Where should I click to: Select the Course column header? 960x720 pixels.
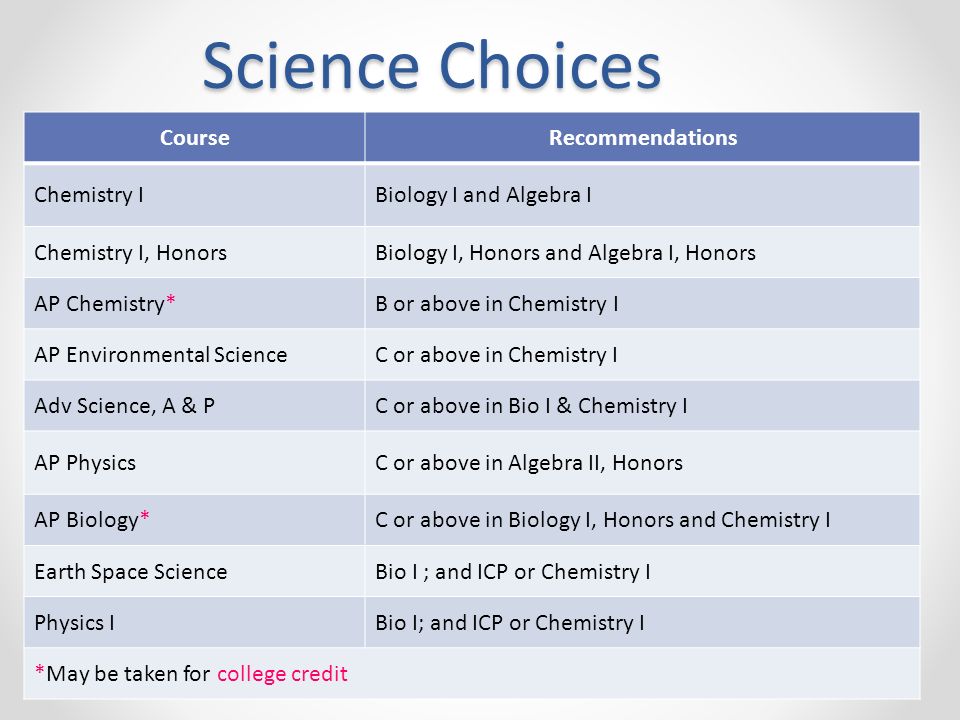[x=195, y=138]
